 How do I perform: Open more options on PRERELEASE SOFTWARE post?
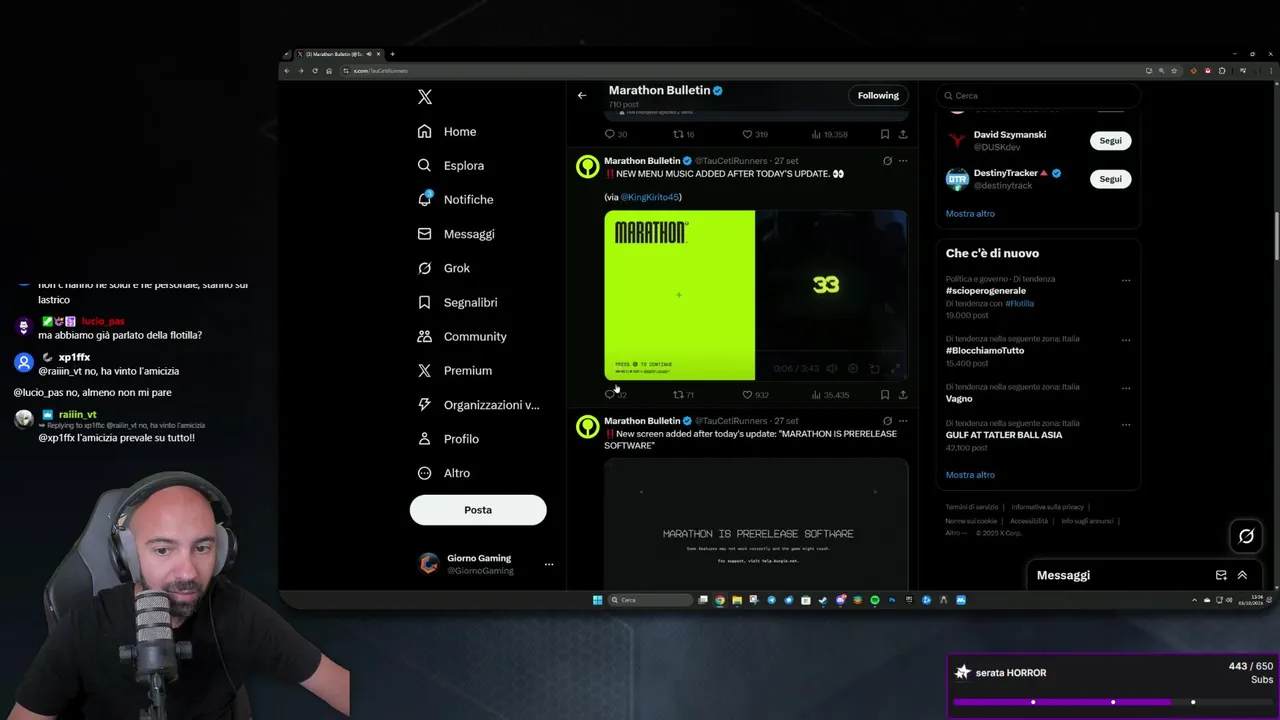point(903,421)
